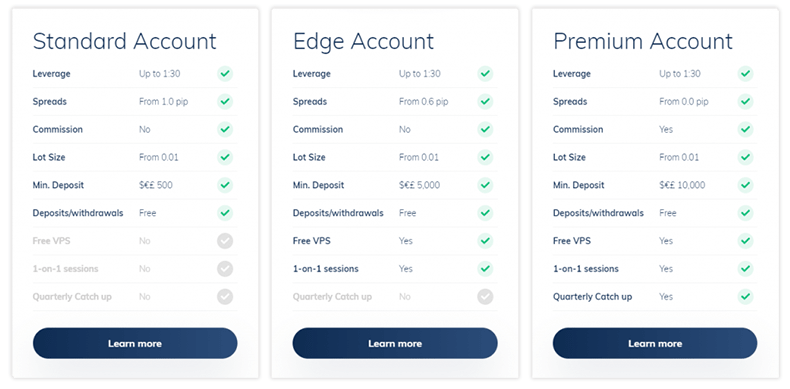Click Edge Account greyed Quarterly Catch up checkmark
The image size is (790, 389).
tap(485, 297)
